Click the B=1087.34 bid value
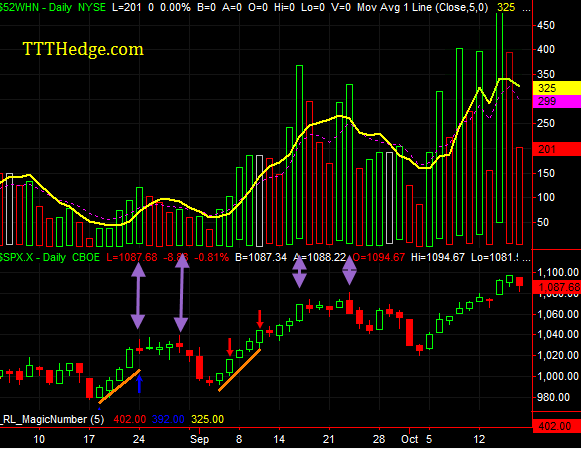Image resolution: width=581 pixels, height=449 pixels. (261, 257)
